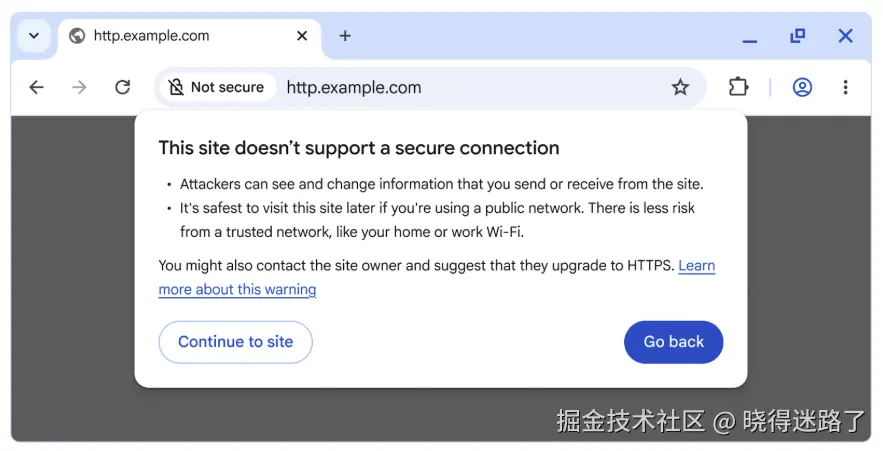Open the Extensions puzzle icon
This screenshot has width=883, height=451.
coord(738,87)
